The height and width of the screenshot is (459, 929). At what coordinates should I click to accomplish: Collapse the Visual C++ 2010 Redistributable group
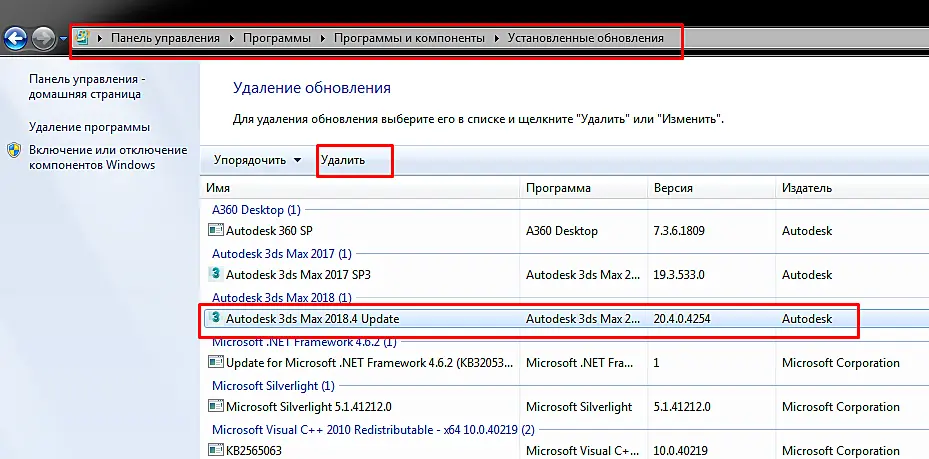pyautogui.click(x=373, y=429)
